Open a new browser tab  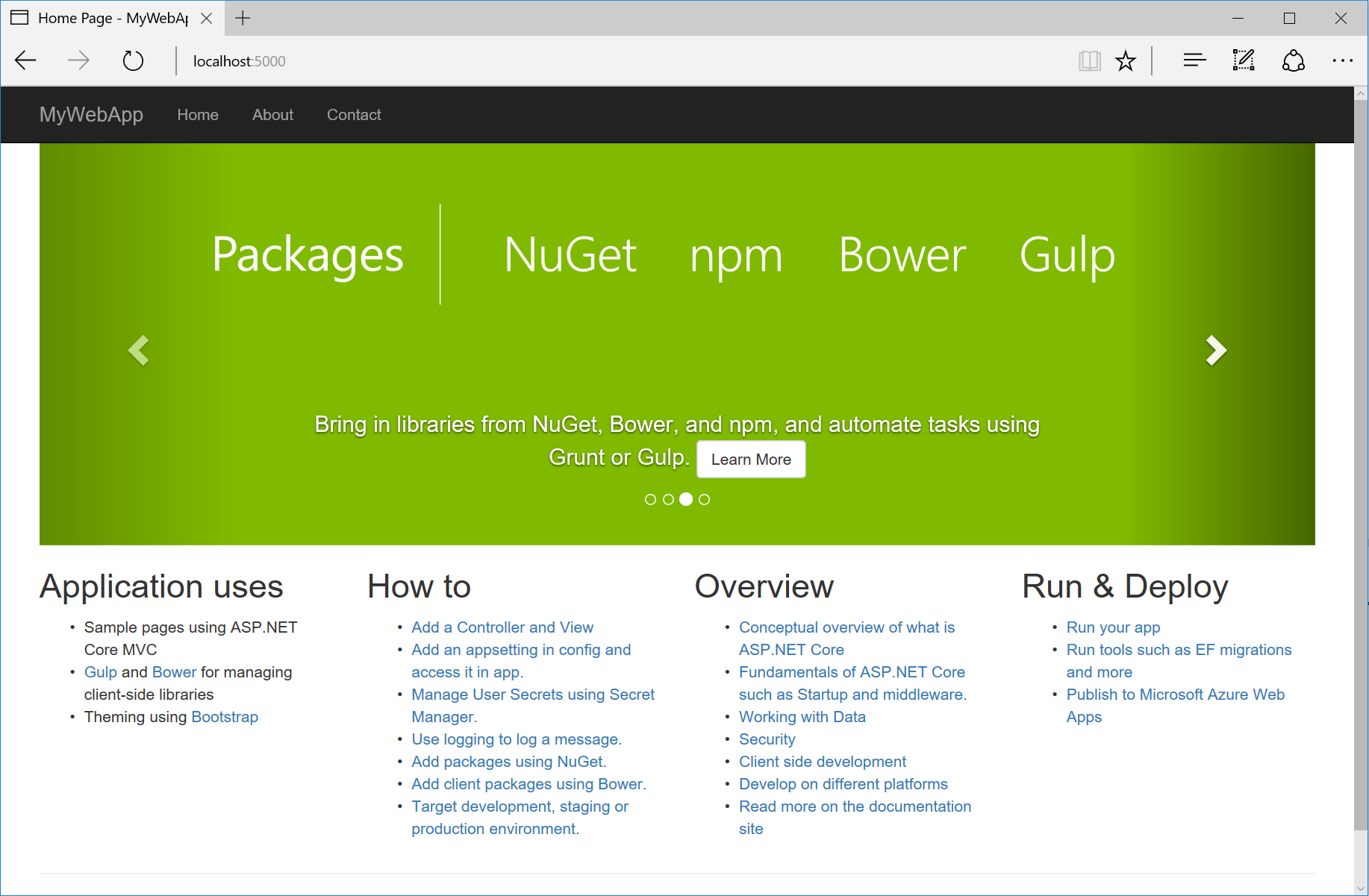pyautogui.click(x=243, y=18)
